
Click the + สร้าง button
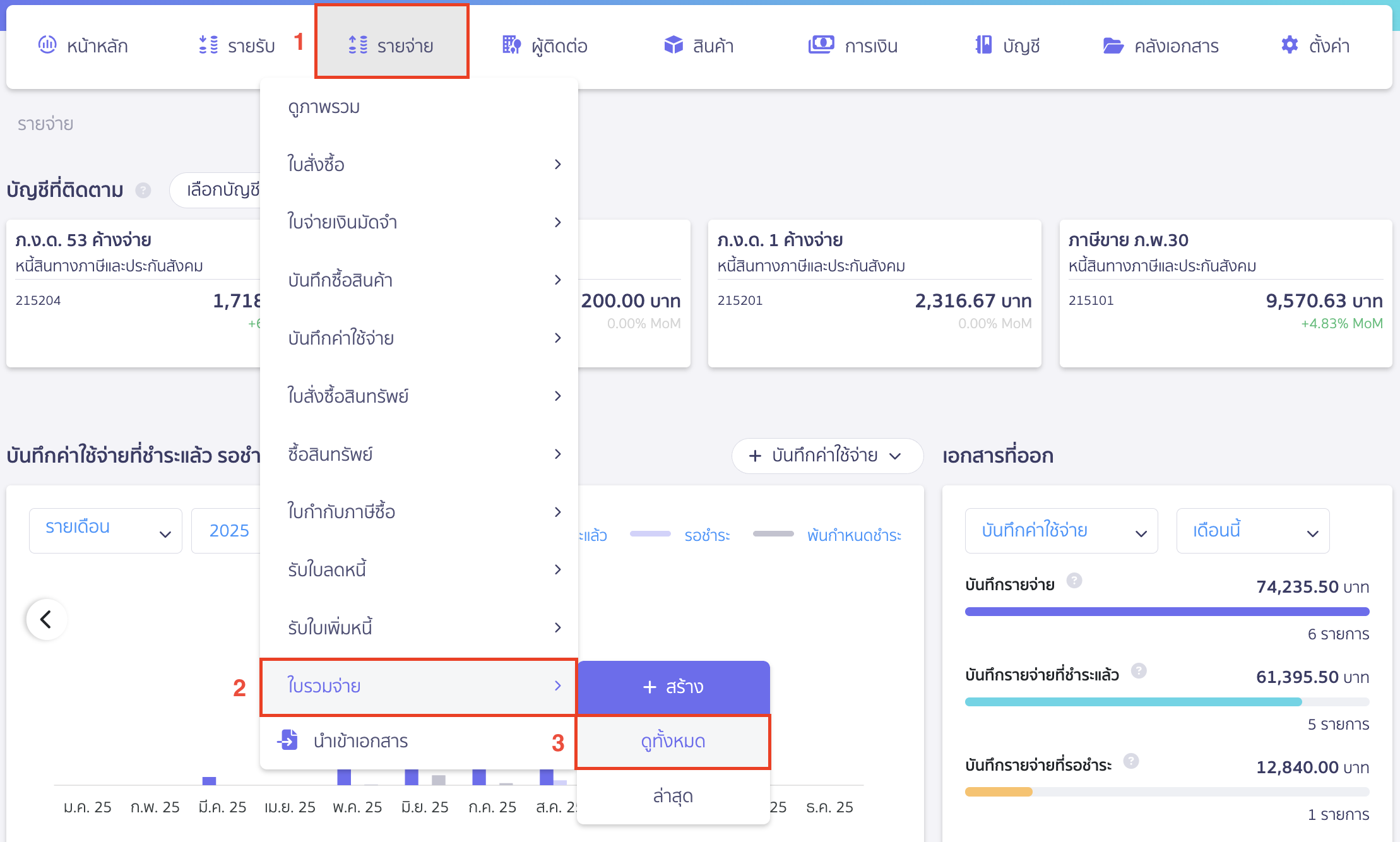(x=673, y=687)
